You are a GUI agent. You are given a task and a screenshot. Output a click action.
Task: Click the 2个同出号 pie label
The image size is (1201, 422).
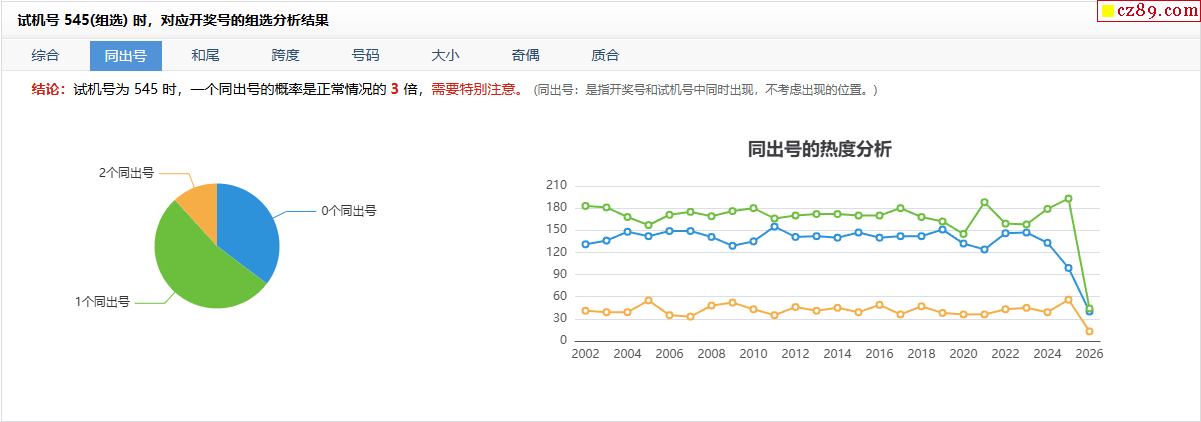tap(126, 173)
